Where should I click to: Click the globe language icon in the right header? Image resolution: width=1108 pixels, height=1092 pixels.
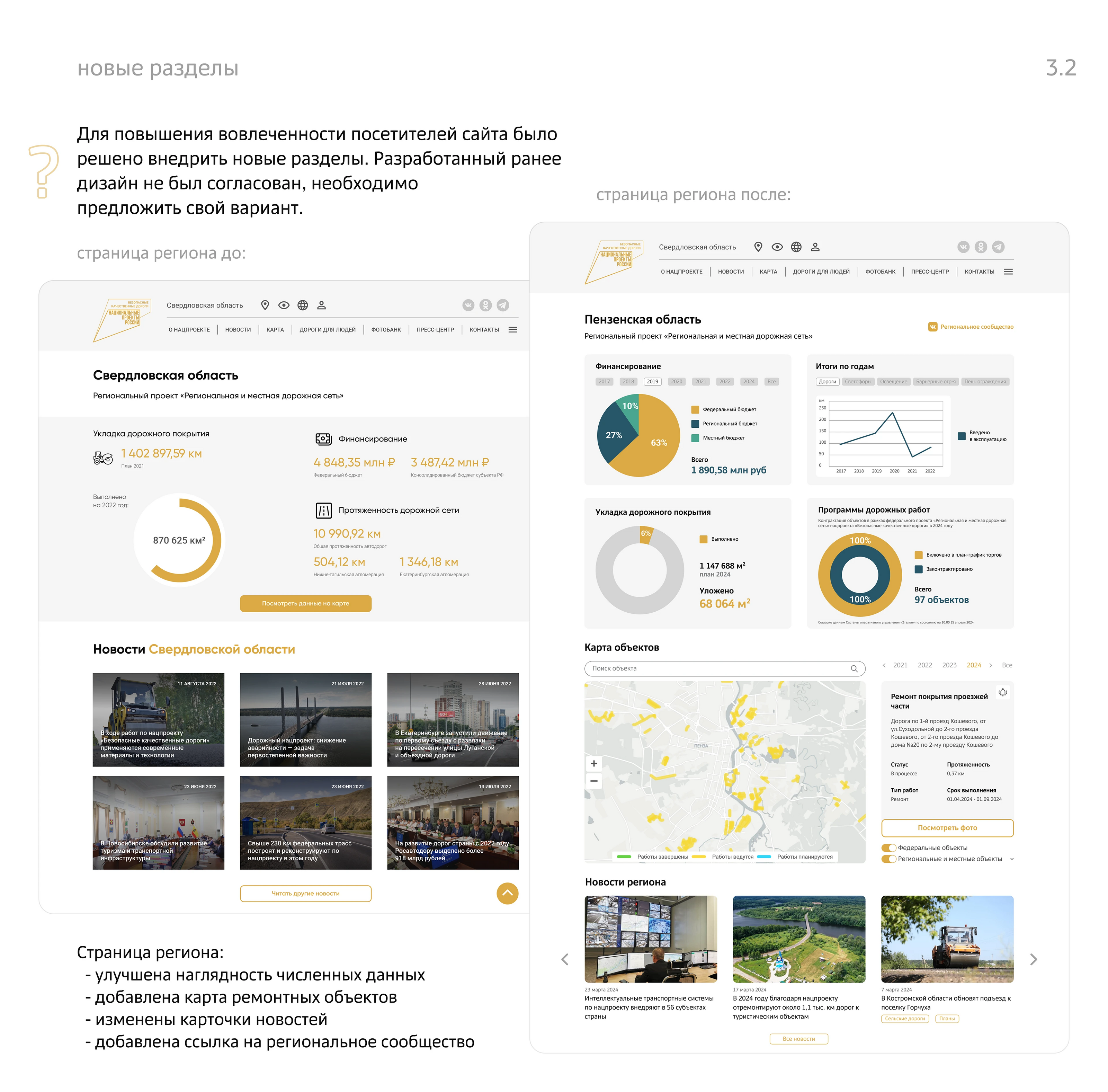(x=796, y=247)
